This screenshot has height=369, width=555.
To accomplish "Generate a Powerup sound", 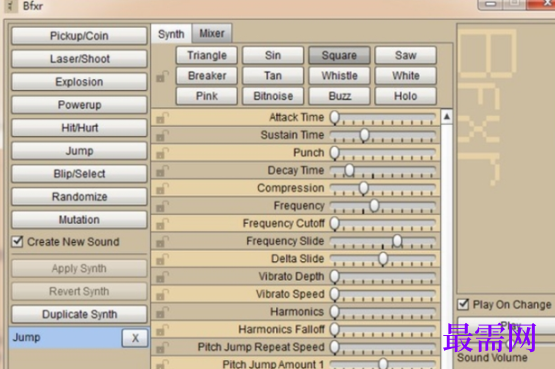I will [79, 105].
